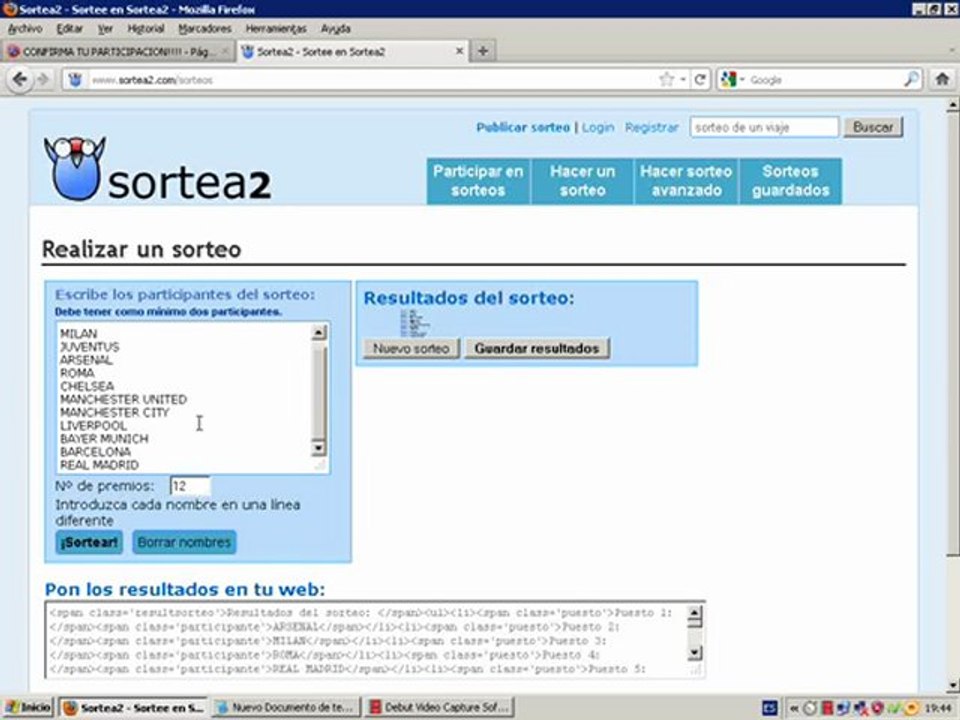Click the tab list dropdown arrow
The image size is (960, 720).
[x=952, y=51]
